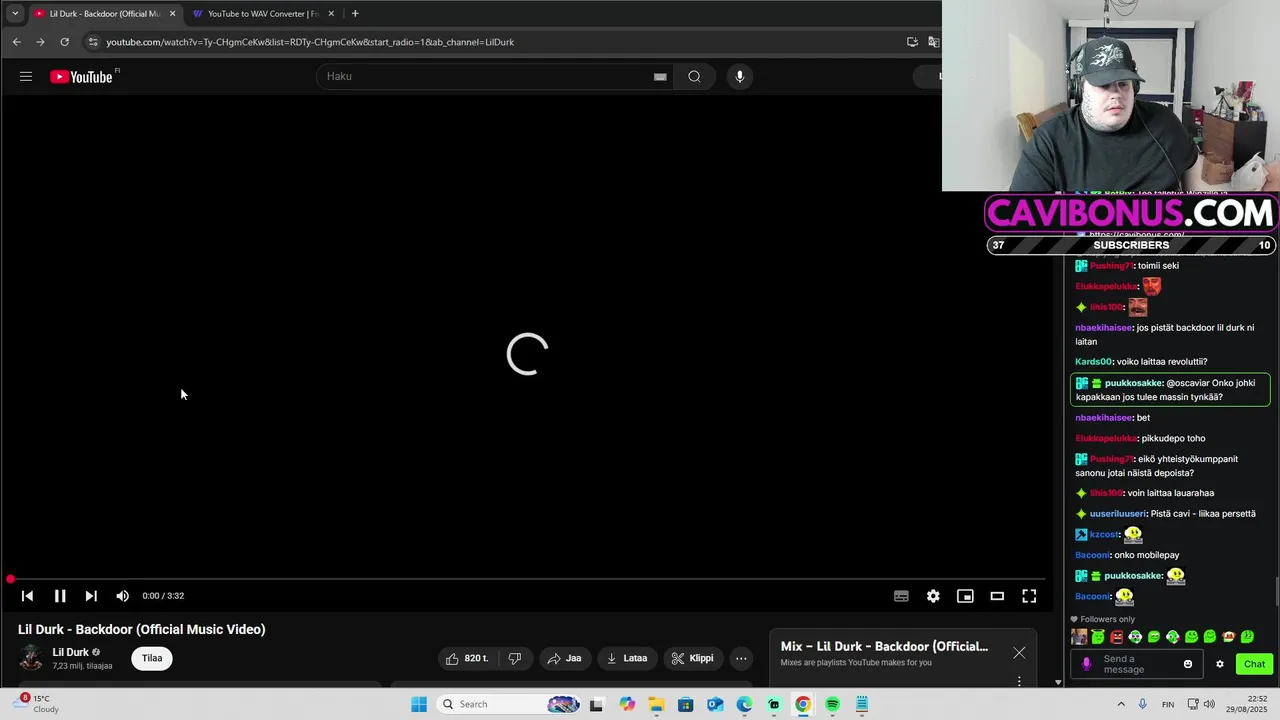Open Spotify from the taskbar
The width and height of the screenshot is (1280, 720).
832,704
